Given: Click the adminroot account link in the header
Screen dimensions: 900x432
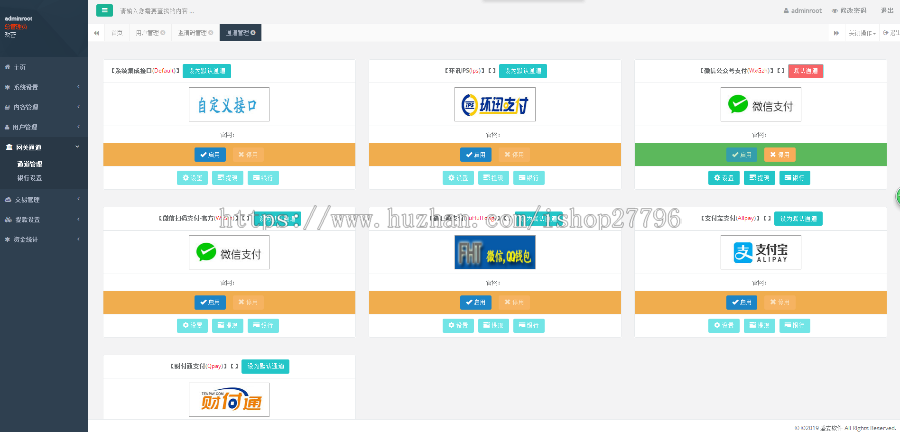Looking at the screenshot, I should 802,11.
